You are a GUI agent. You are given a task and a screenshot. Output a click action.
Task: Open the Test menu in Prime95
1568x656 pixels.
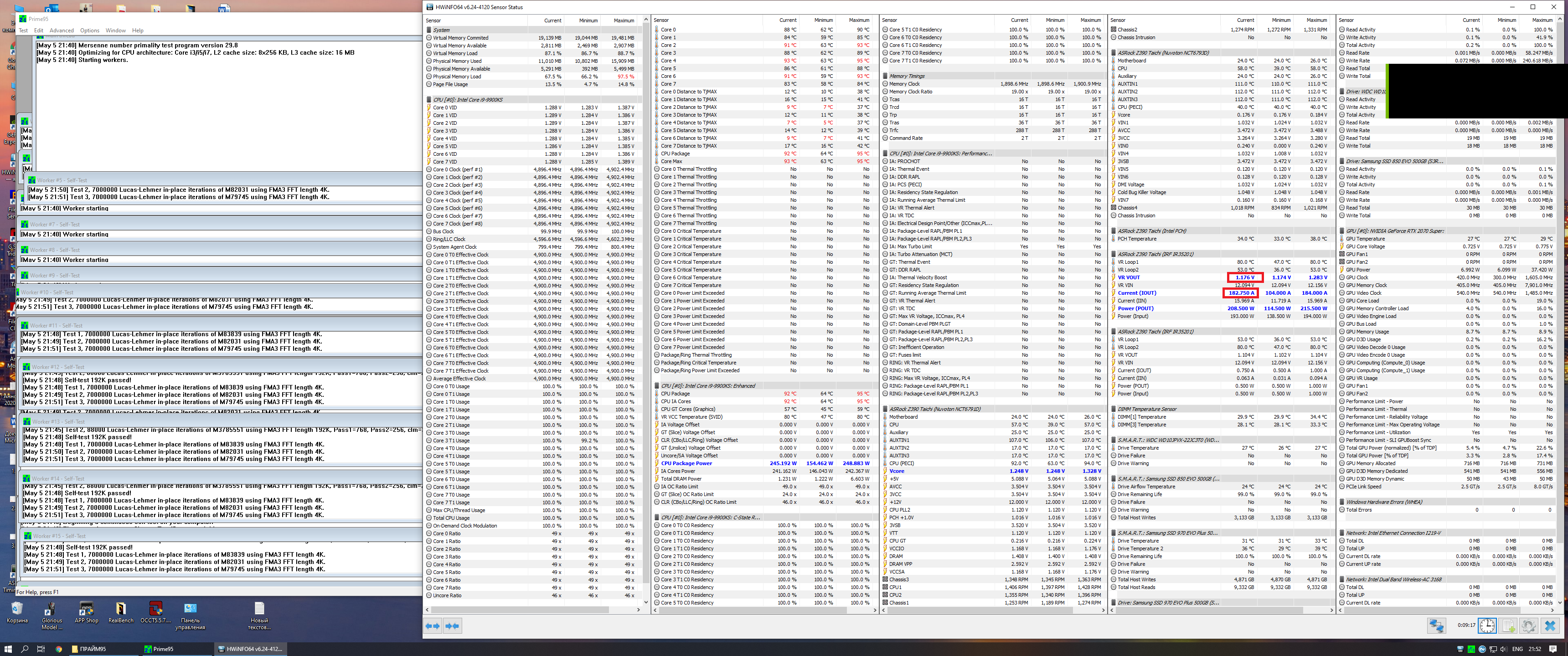(23, 31)
